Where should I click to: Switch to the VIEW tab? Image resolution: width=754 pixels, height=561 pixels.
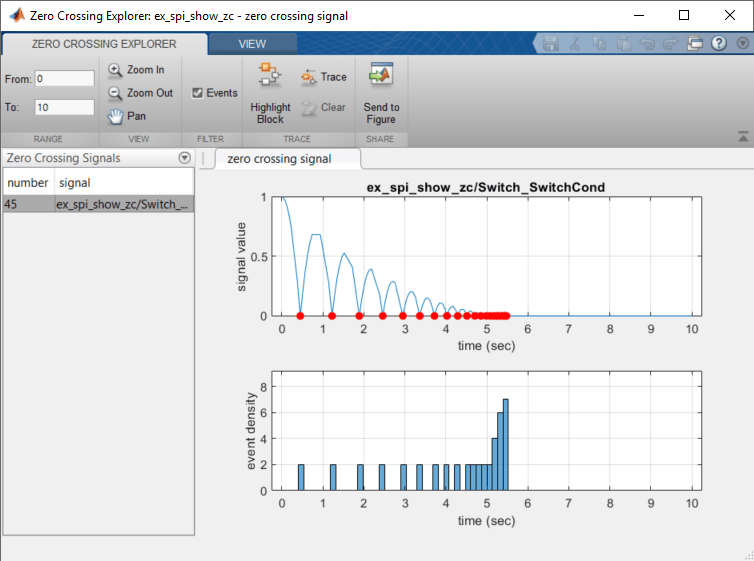(x=252, y=44)
